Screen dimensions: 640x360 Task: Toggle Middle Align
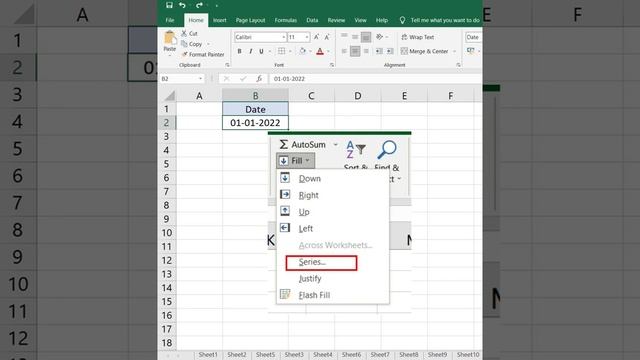pos(355,37)
